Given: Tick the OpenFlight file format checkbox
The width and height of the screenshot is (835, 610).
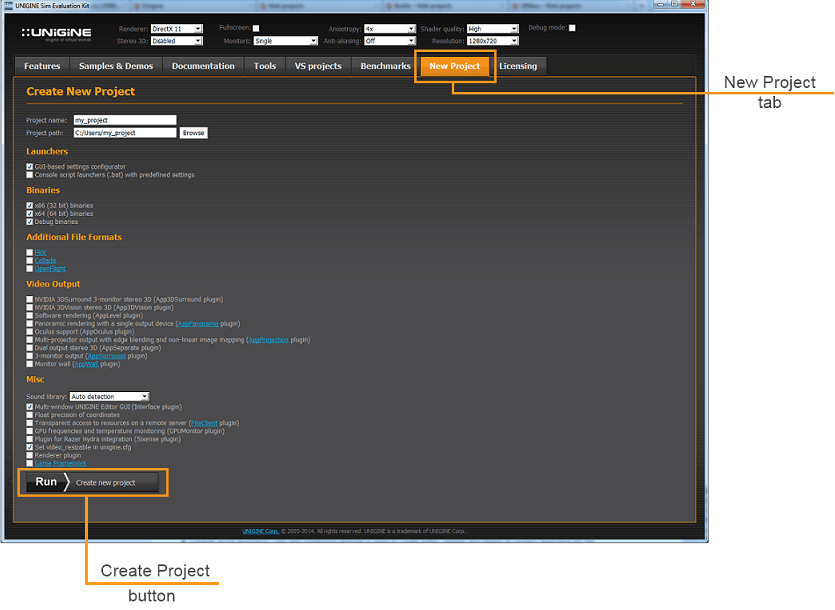Looking at the screenshot, I should pyautogui.click(x=30, y=269).
